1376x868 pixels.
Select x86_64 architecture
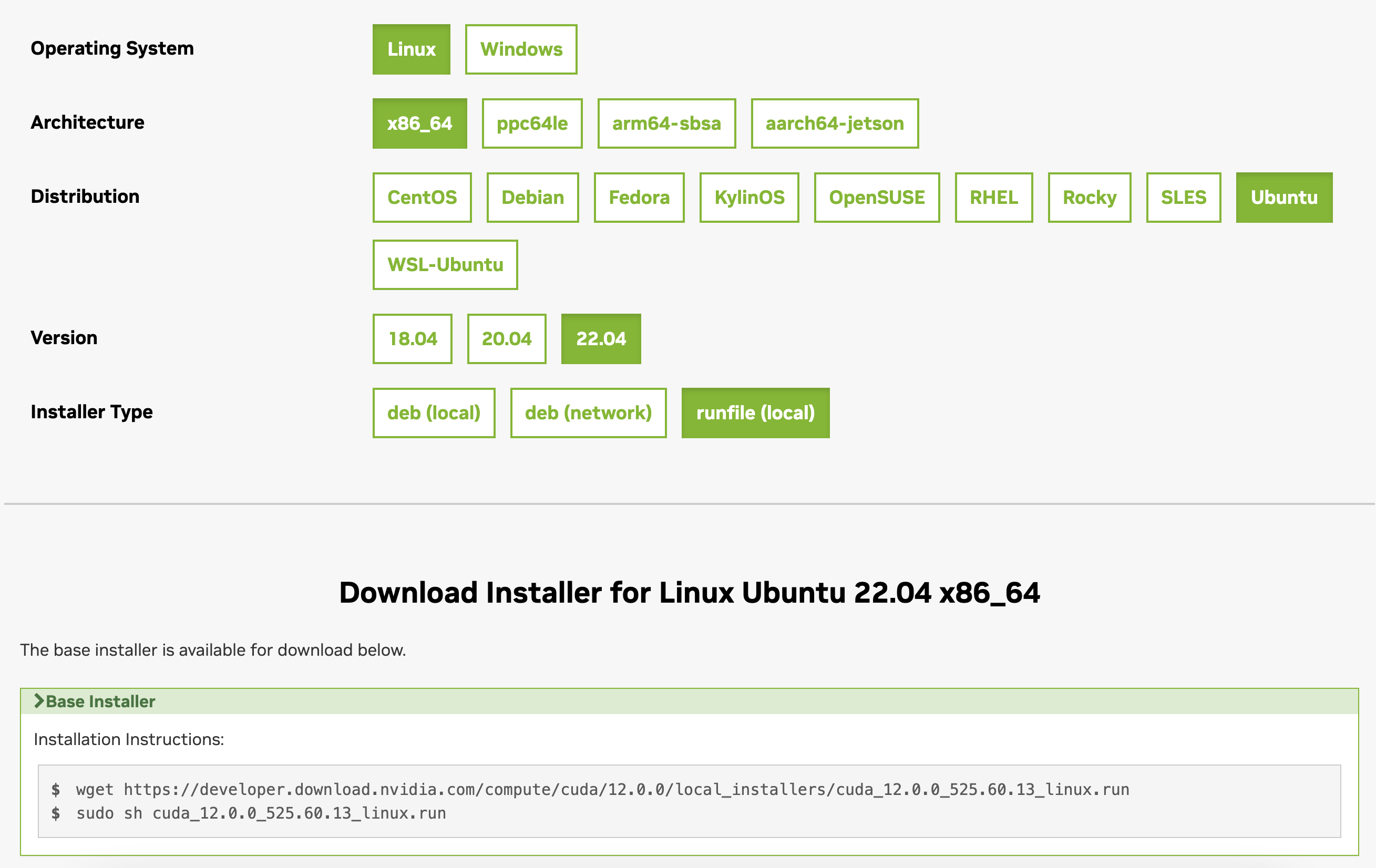point(419,123)
